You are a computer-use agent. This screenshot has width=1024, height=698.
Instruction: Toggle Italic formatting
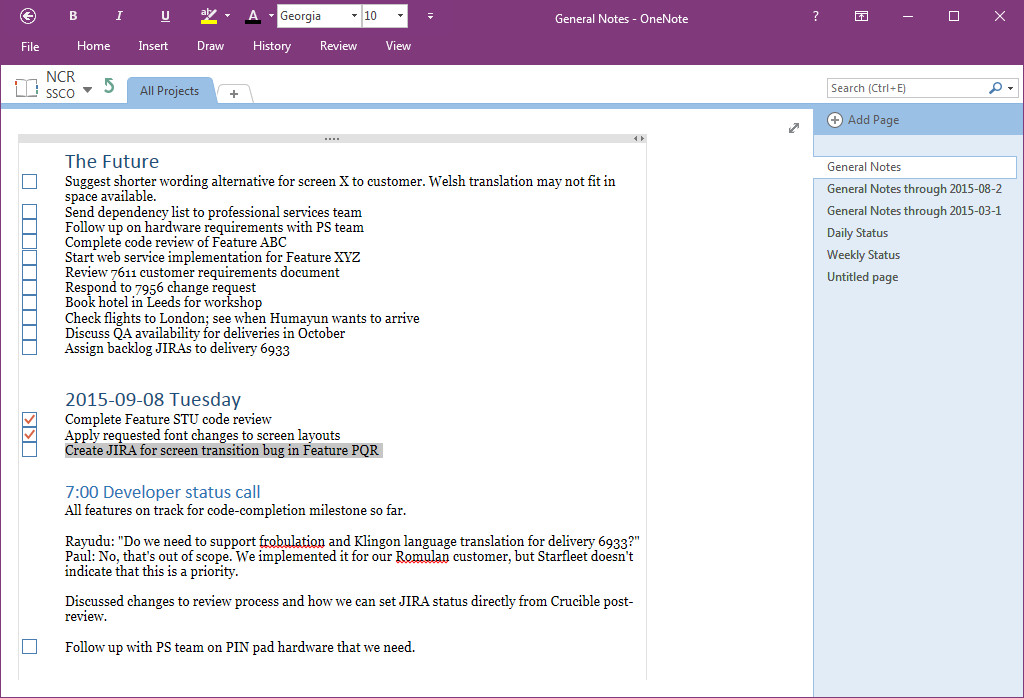coord(119,16)
